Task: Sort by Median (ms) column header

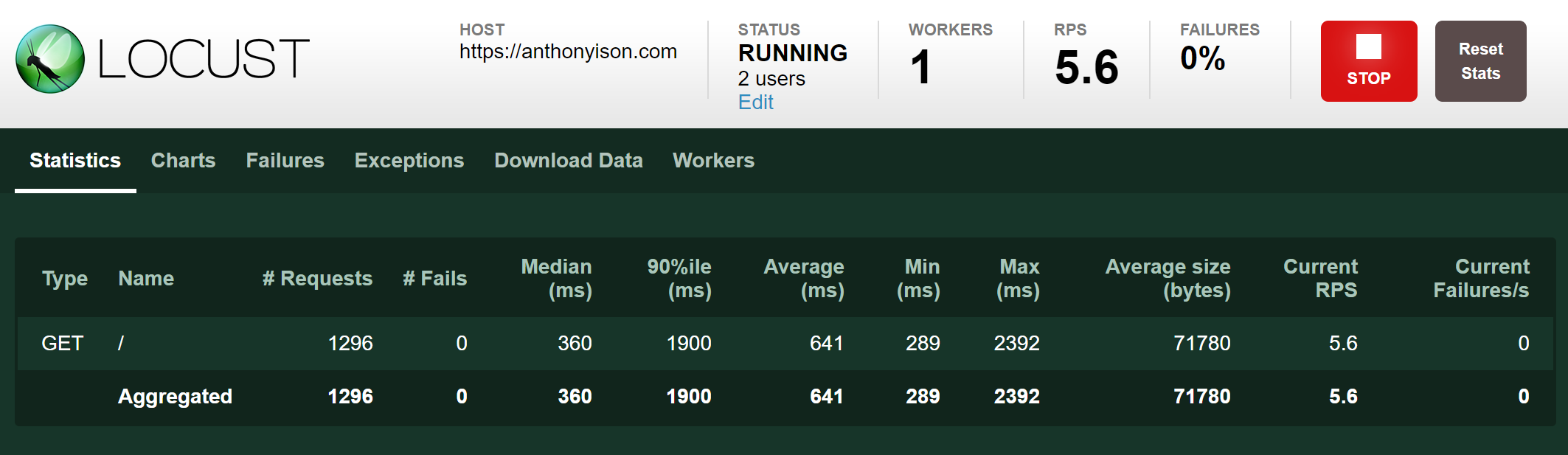Action: 557,279
